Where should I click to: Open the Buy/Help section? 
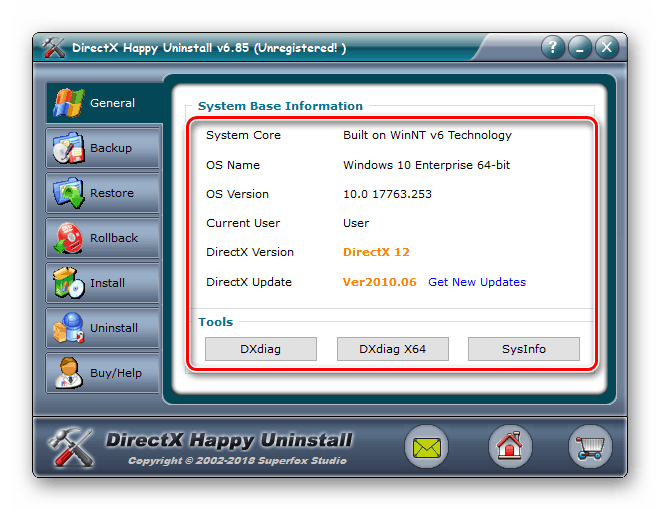tap(102, 373)
